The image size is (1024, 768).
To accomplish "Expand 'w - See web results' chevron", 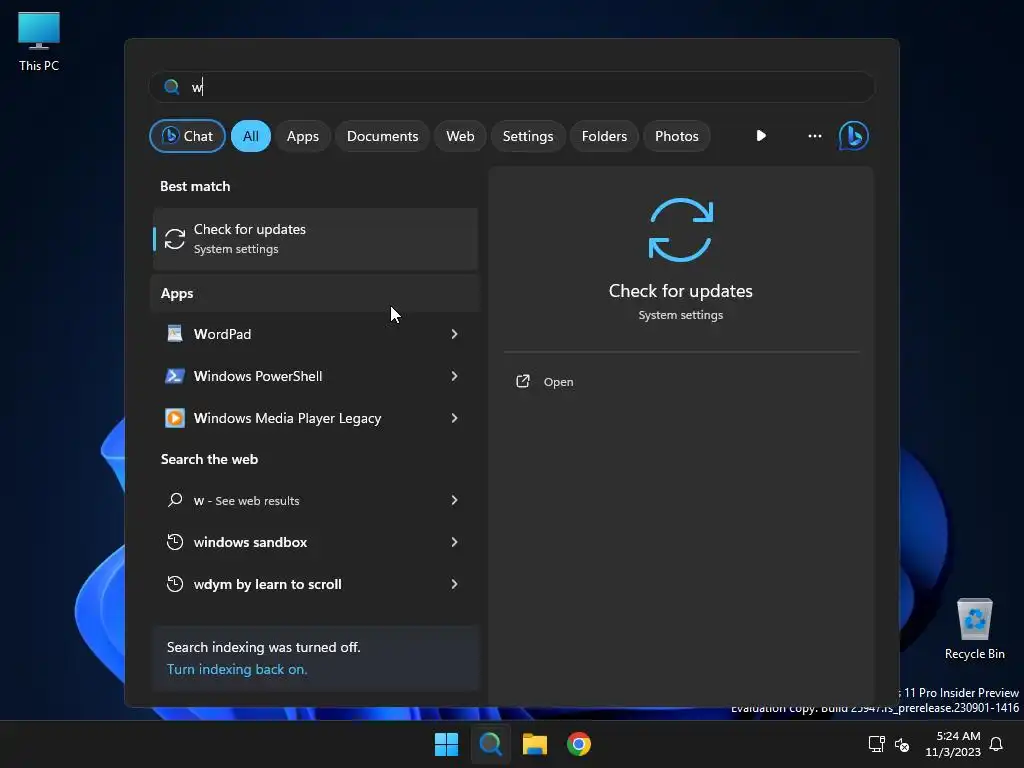I will tap(455, 500).
